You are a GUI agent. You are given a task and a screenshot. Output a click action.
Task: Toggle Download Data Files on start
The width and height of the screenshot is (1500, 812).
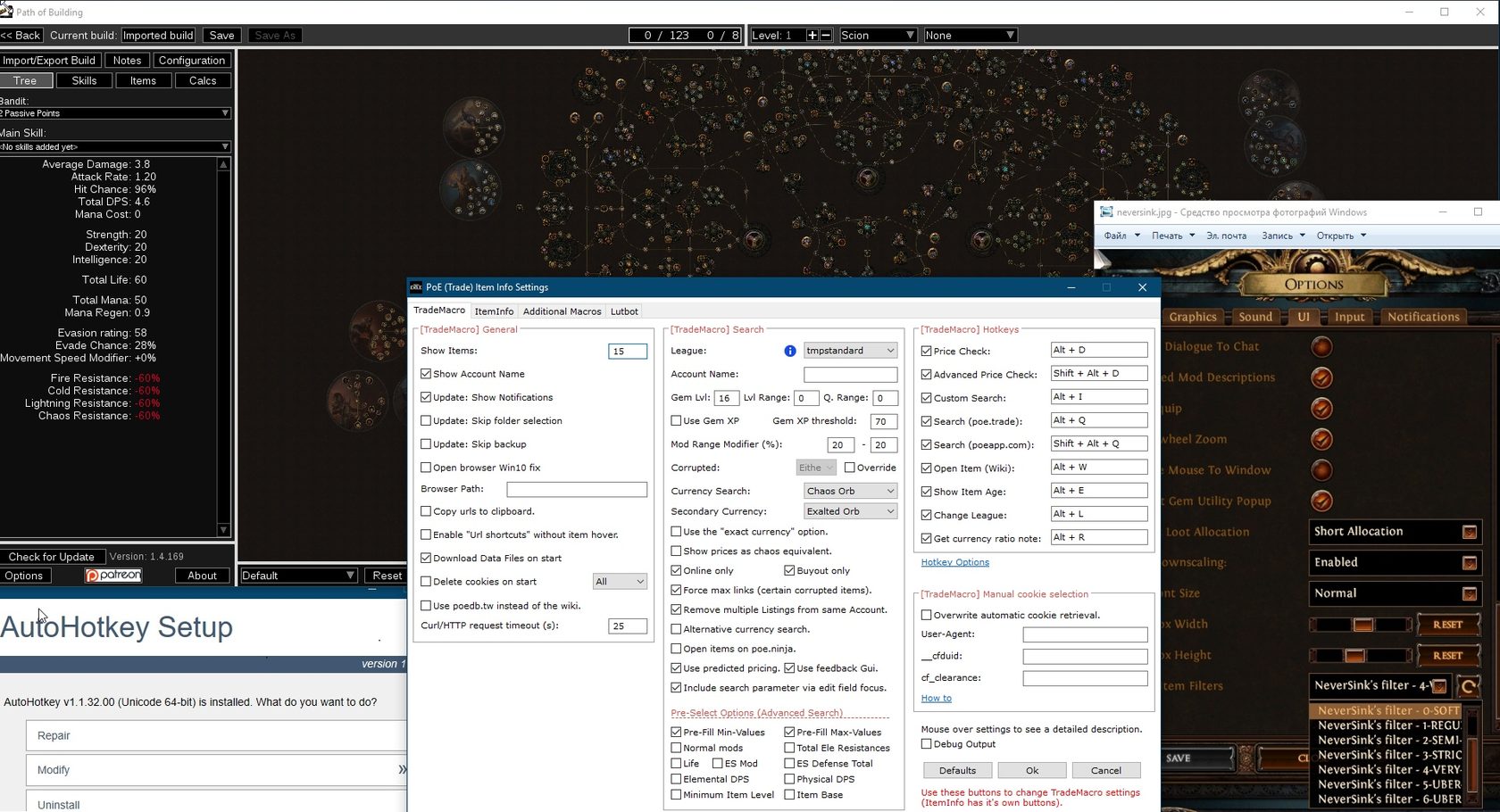click(x=426, y=559)
